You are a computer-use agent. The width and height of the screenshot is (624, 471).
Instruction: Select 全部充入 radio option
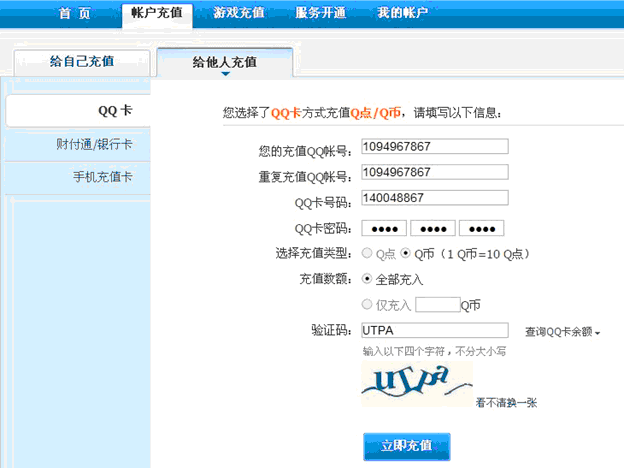367,279
